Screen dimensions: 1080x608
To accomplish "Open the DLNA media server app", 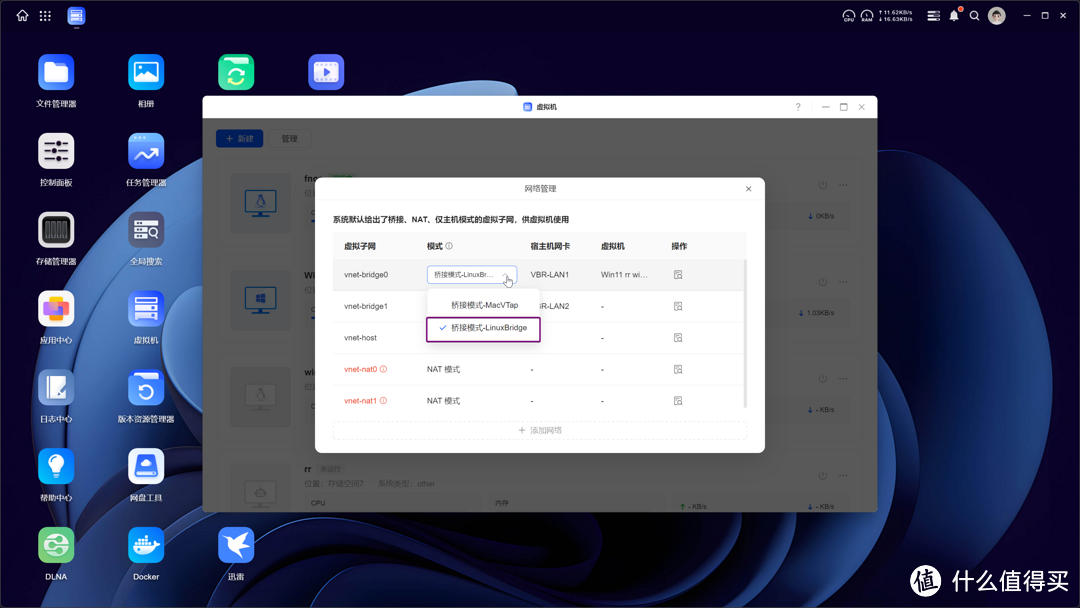I will point(56,545).
